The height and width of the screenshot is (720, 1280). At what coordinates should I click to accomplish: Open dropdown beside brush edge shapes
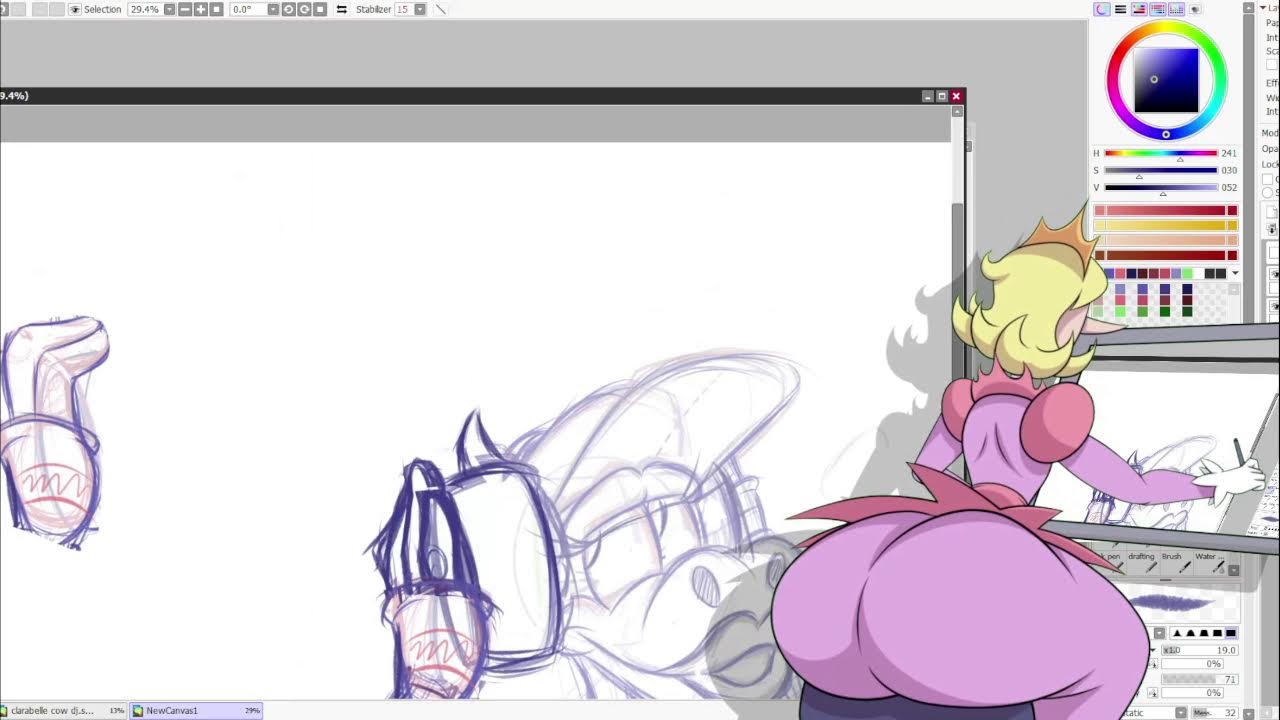[x=1159, y=633]
